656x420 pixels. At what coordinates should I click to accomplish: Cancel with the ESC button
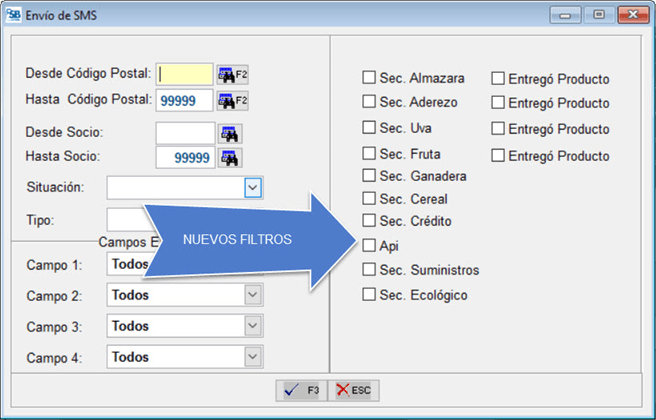click(354, 390)
